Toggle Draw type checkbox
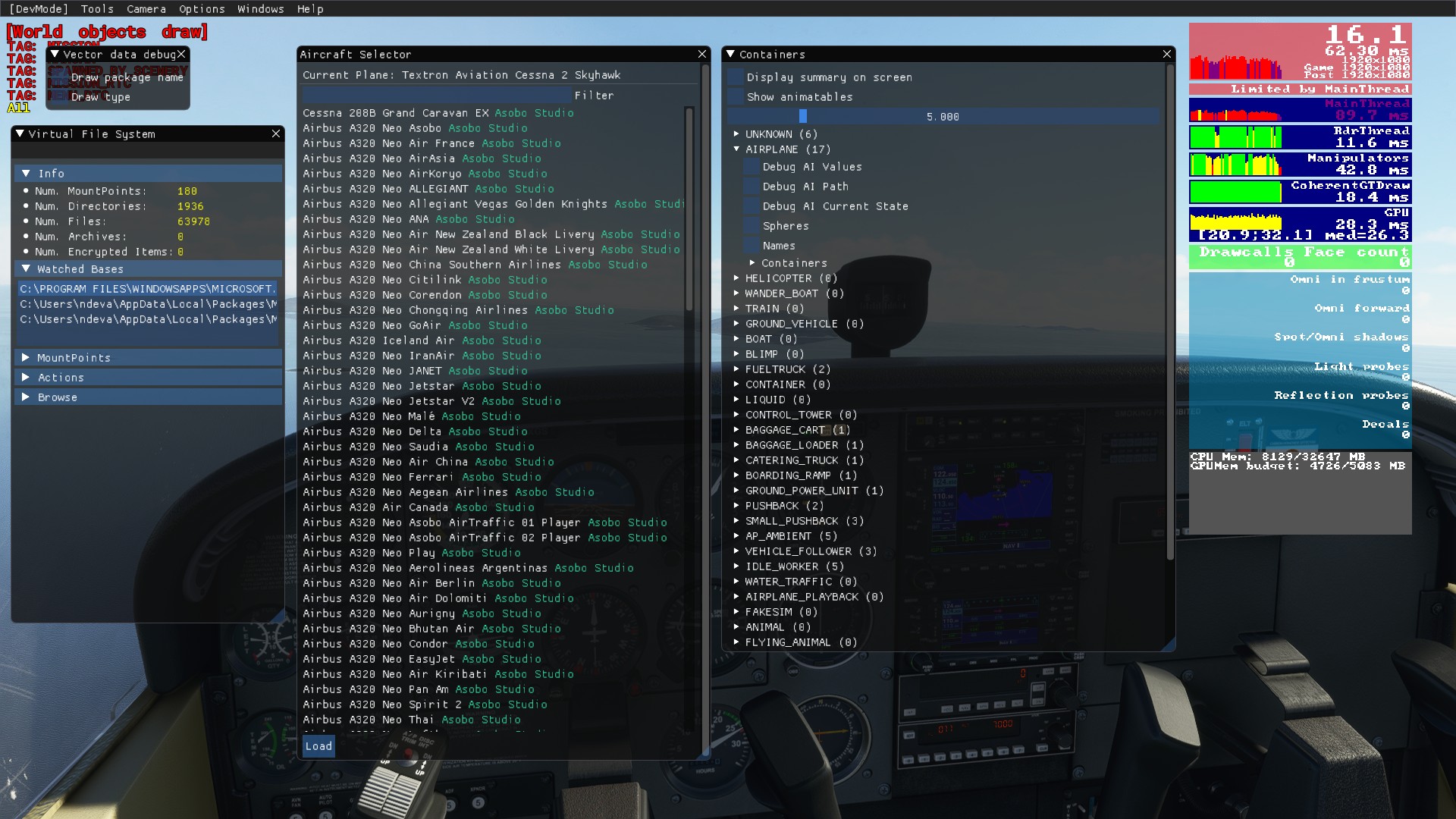This screenshot has height=819, width=1456. click(58, 97)
